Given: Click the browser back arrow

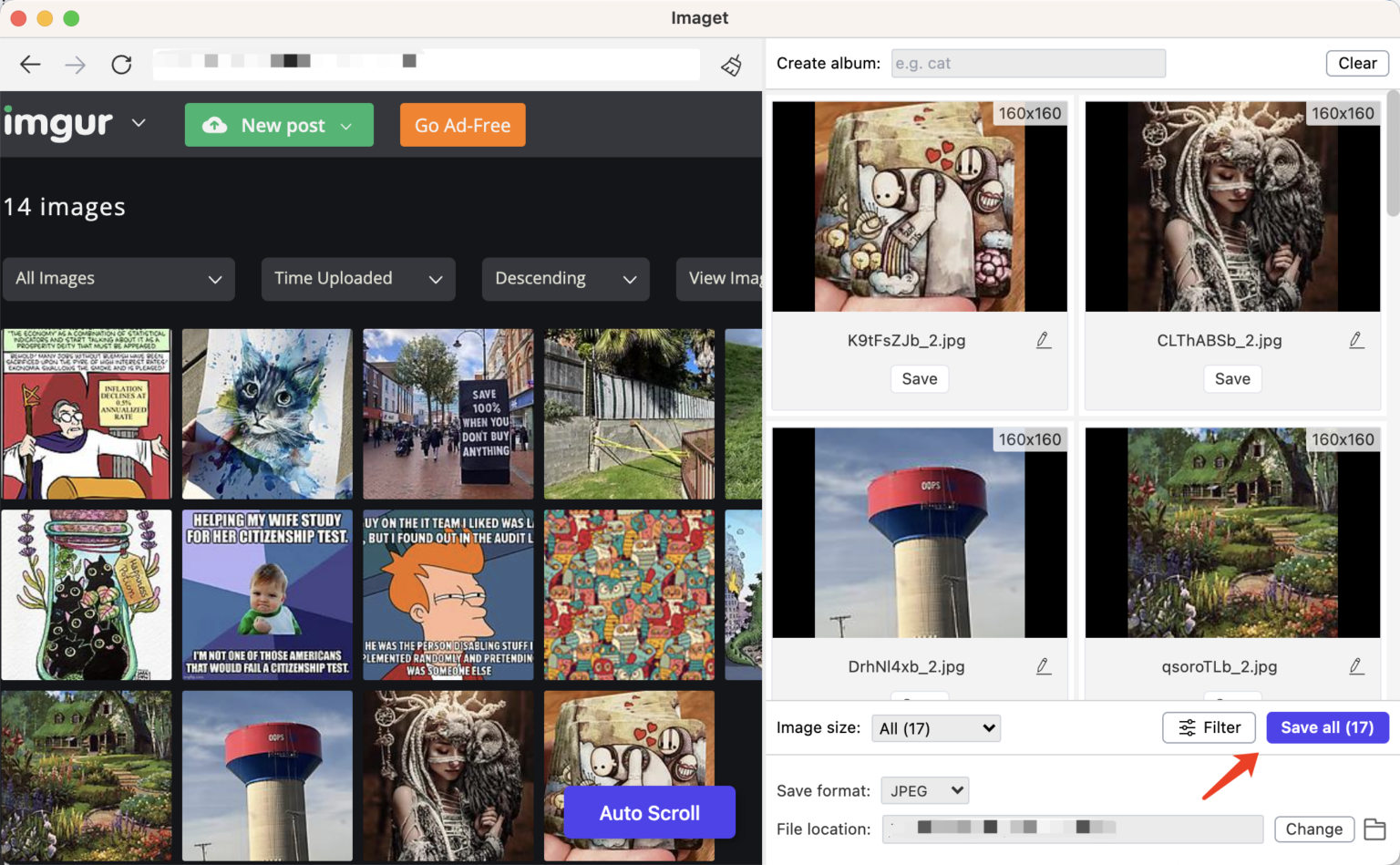Looking at the screenshot, I should 30,64.
